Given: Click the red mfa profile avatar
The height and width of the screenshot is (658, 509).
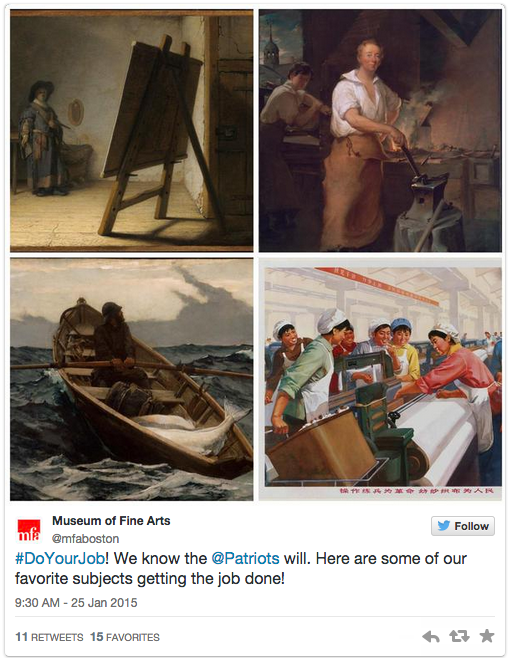Looking at the screenshot, I should [x=29, y=530].
